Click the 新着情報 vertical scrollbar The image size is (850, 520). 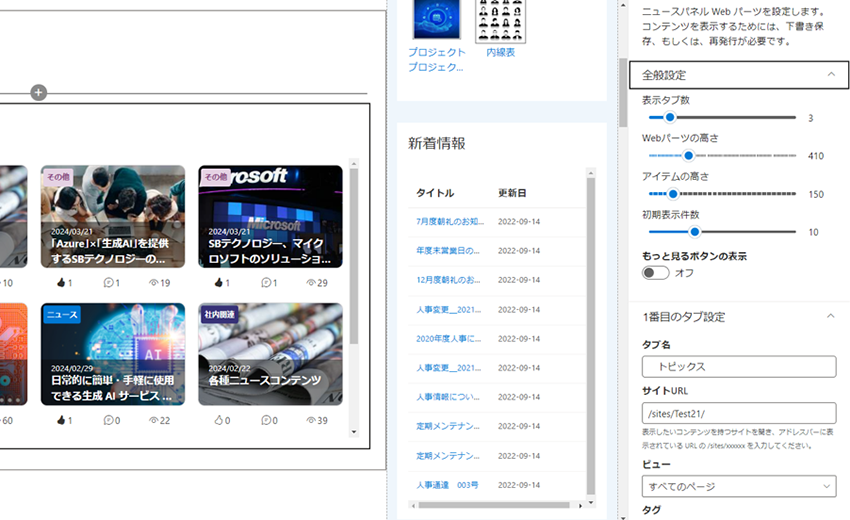pyautogui.click(x=591, y=336)
